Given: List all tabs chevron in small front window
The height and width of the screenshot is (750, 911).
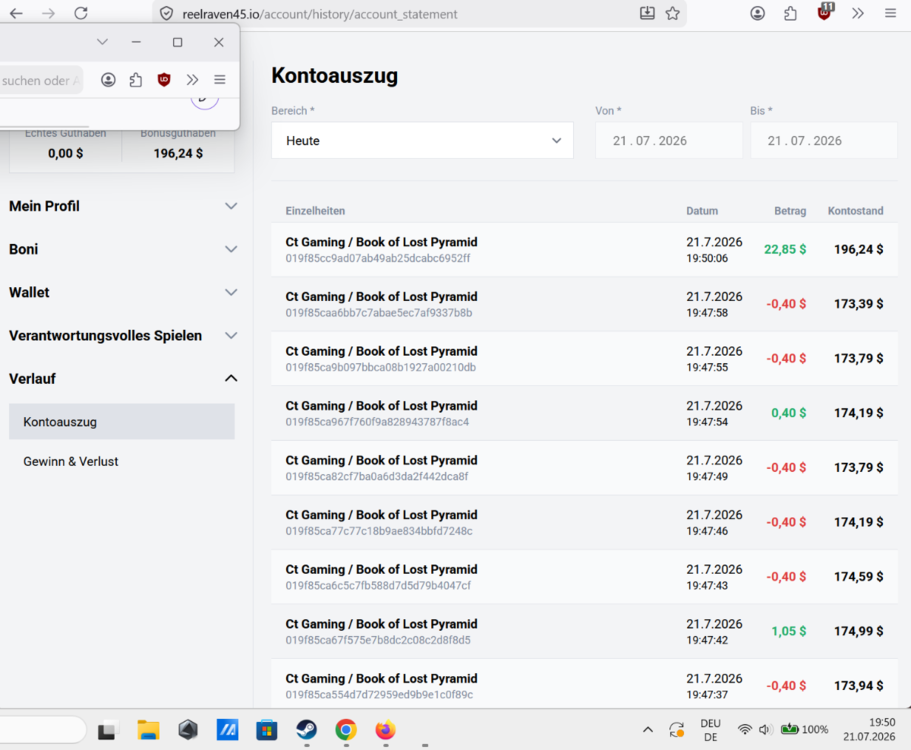Looking at the screenshot, I should pos(102,42).
